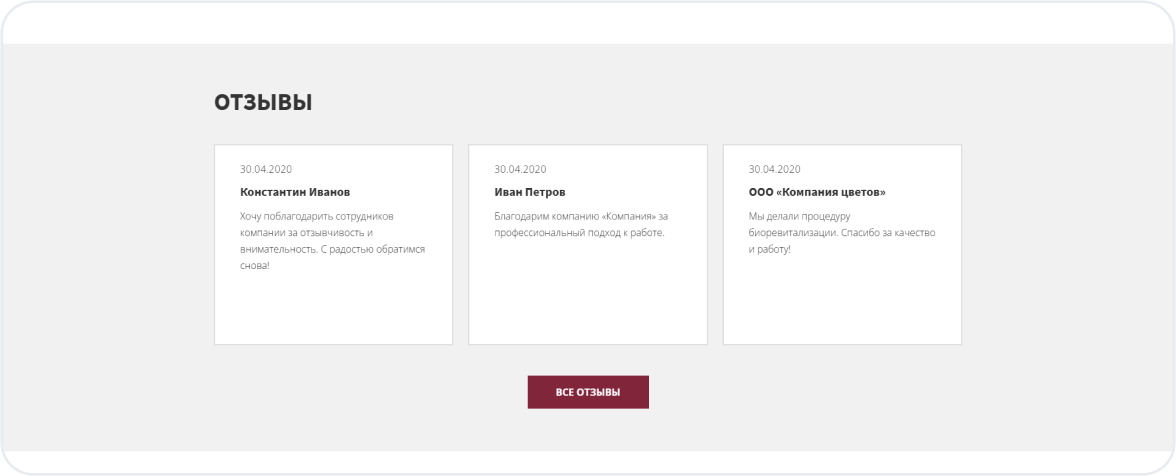This screenshot has width=1176, height=476.
Task: Click the date above Константин Иванов
Action: (x=266, y=169)
